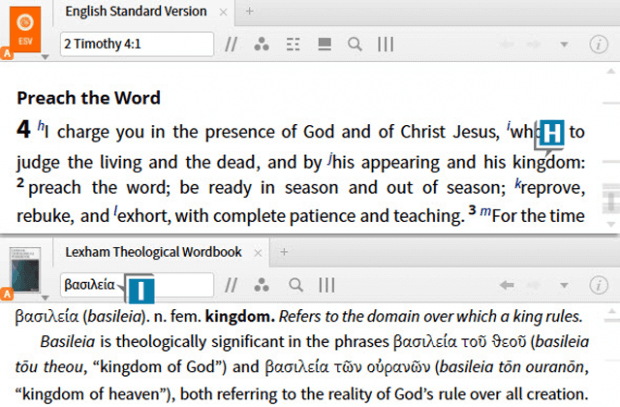Screen dimensions: 620x407
Task: Click the ESV pane scroll-down arrow
Action: point(611,224)
